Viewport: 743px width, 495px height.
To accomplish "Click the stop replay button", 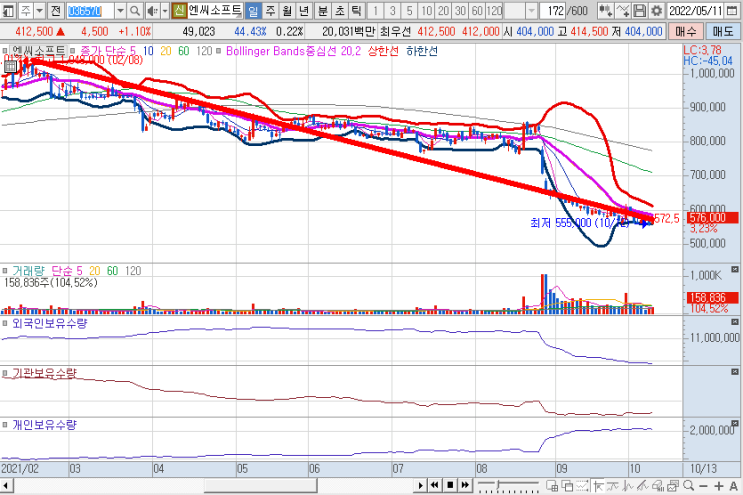I will pos(450,485).
